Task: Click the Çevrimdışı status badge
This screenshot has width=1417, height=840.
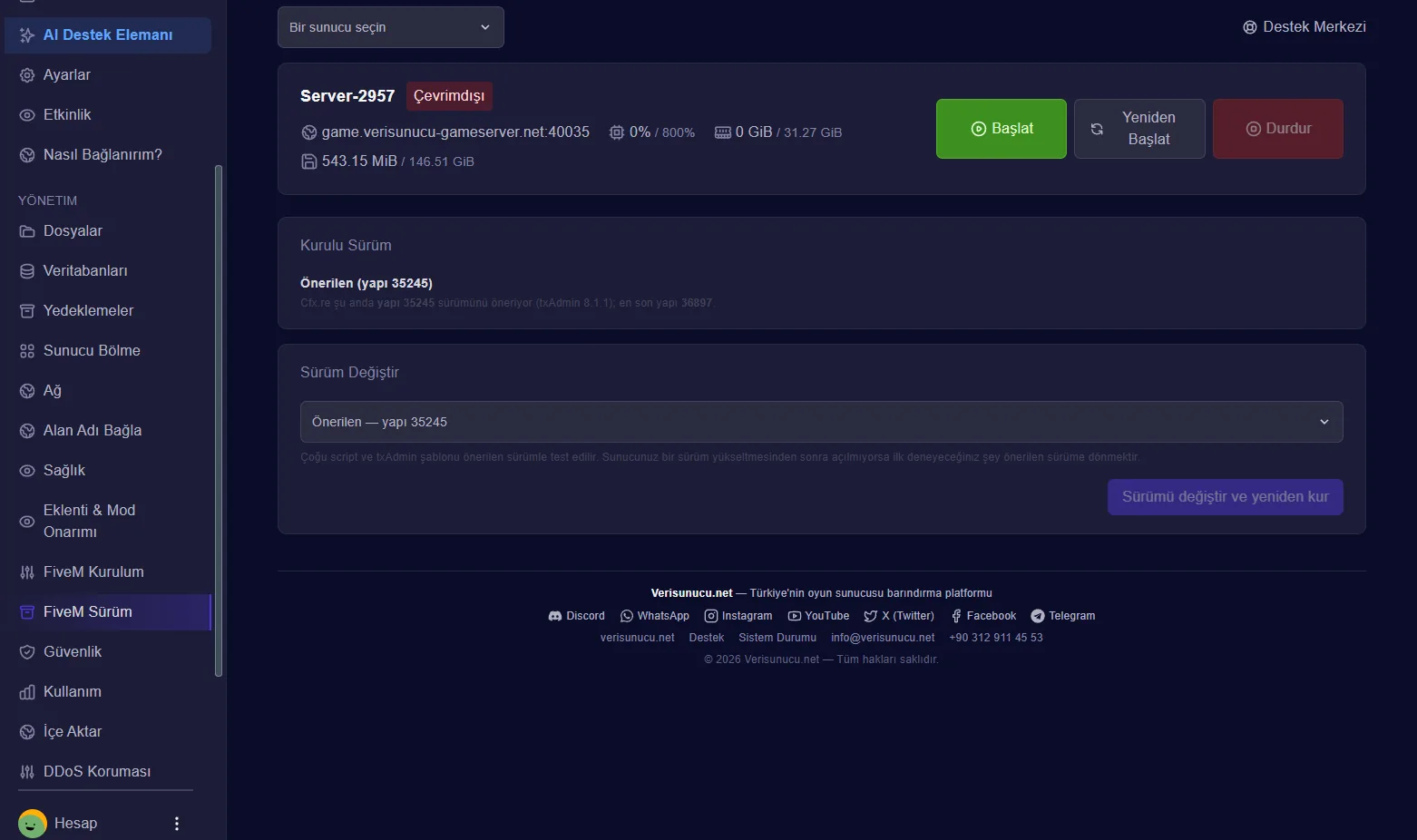Action: (x=449, y=96)
